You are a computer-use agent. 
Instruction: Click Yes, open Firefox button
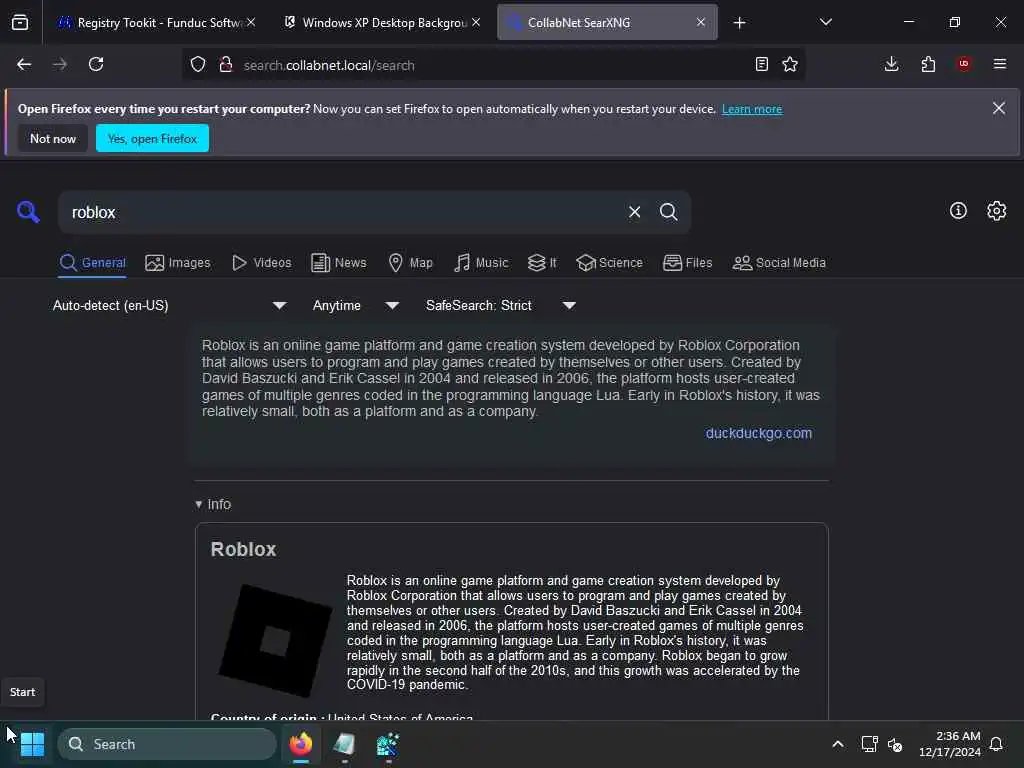152,138
